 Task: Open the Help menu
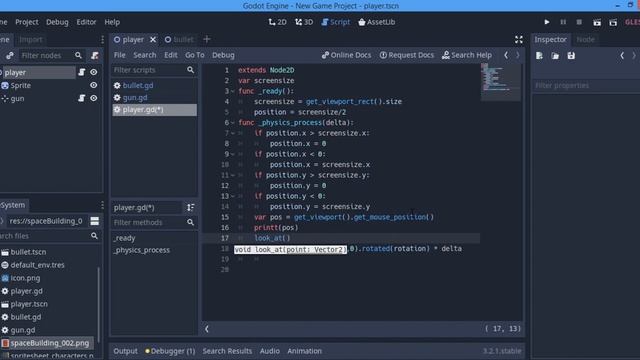tap(112, 22)
